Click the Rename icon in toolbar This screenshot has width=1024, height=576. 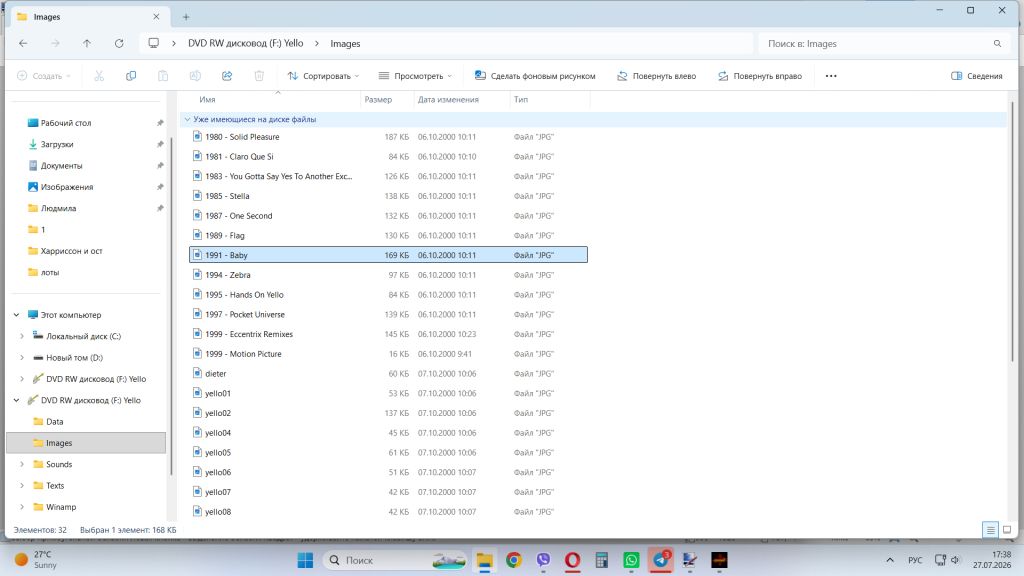pos(195,76)
